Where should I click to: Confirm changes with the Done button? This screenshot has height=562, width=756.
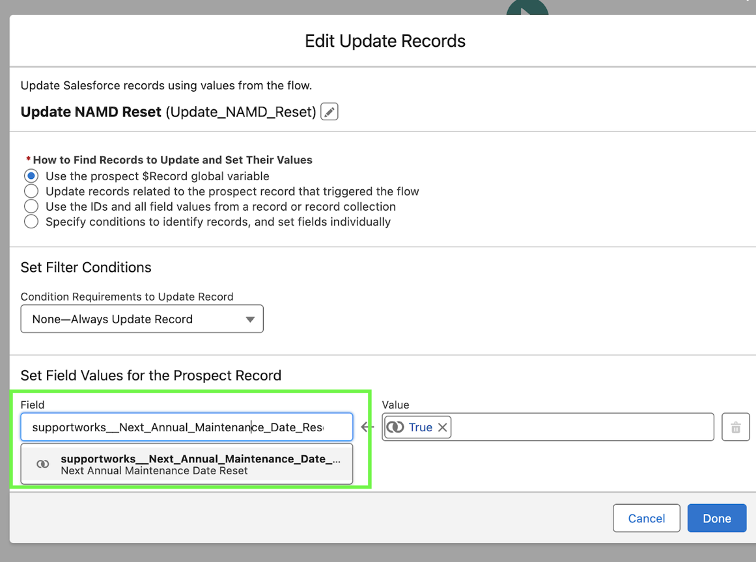click(717, 519)
